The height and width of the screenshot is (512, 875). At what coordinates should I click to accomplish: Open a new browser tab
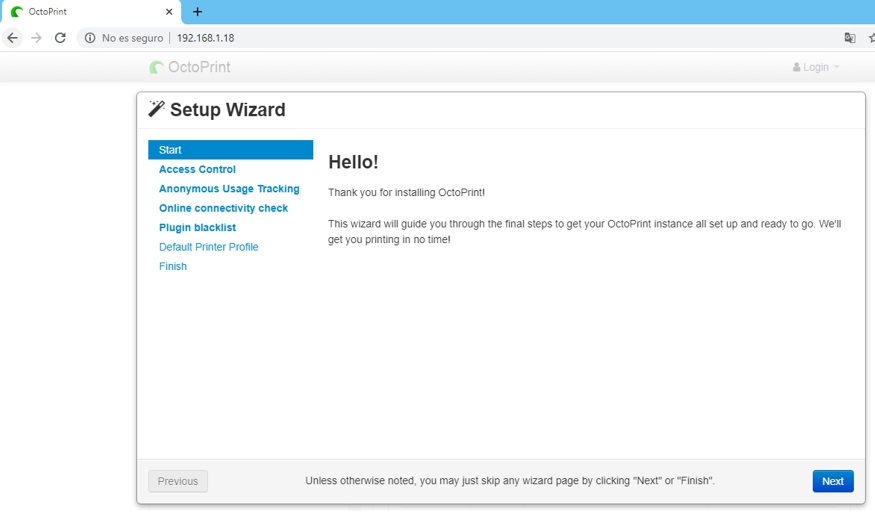[197, 12]
